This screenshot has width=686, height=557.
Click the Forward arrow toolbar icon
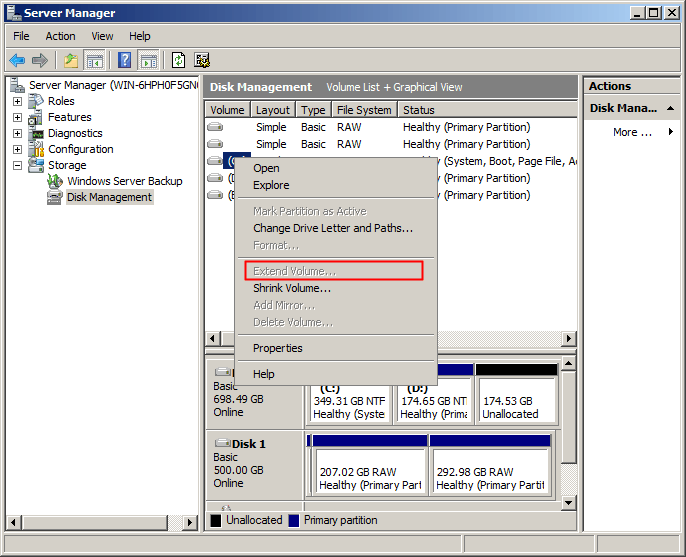tap(40, 60)
